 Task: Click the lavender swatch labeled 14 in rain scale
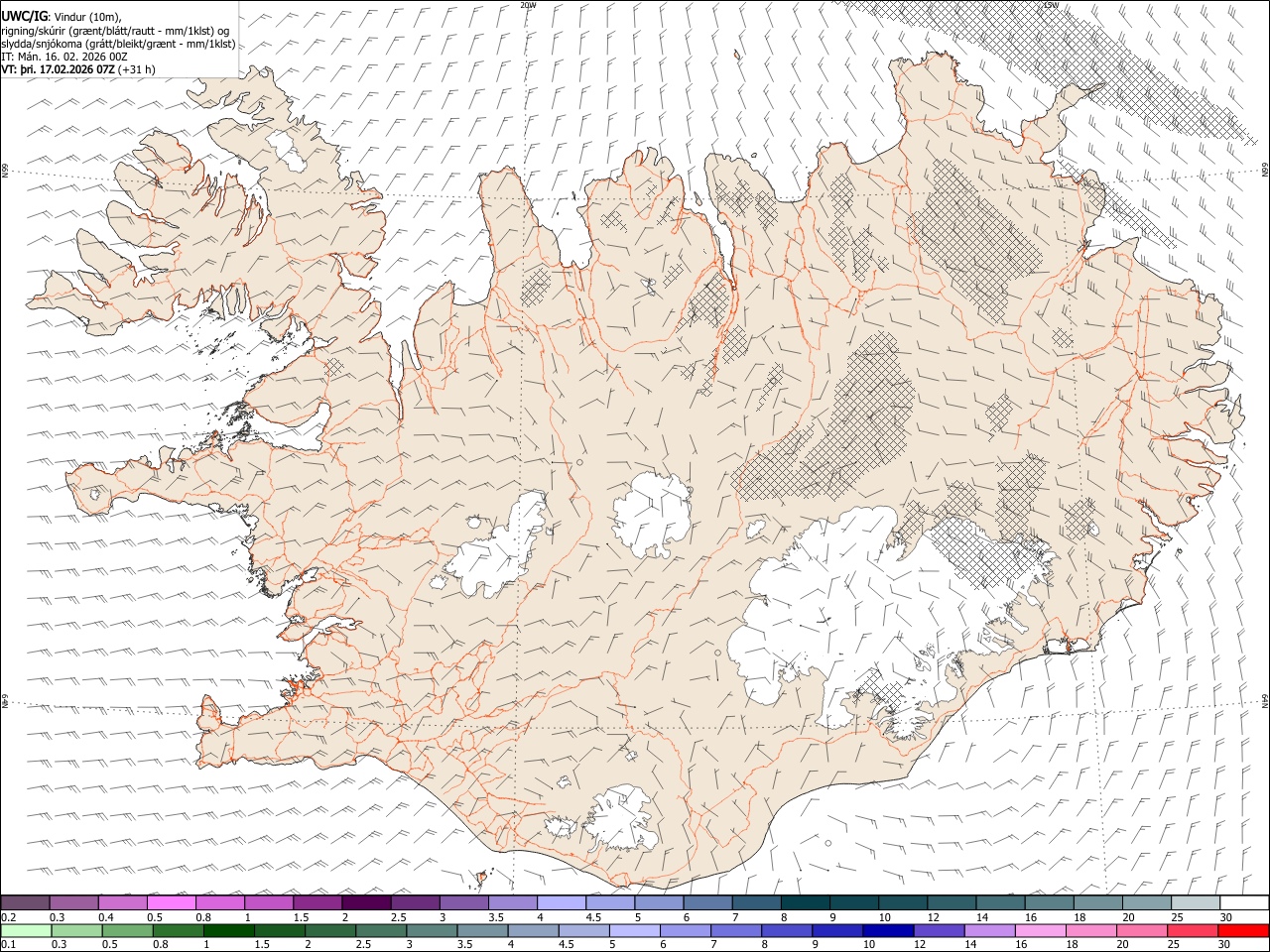(x=990, y=930)
